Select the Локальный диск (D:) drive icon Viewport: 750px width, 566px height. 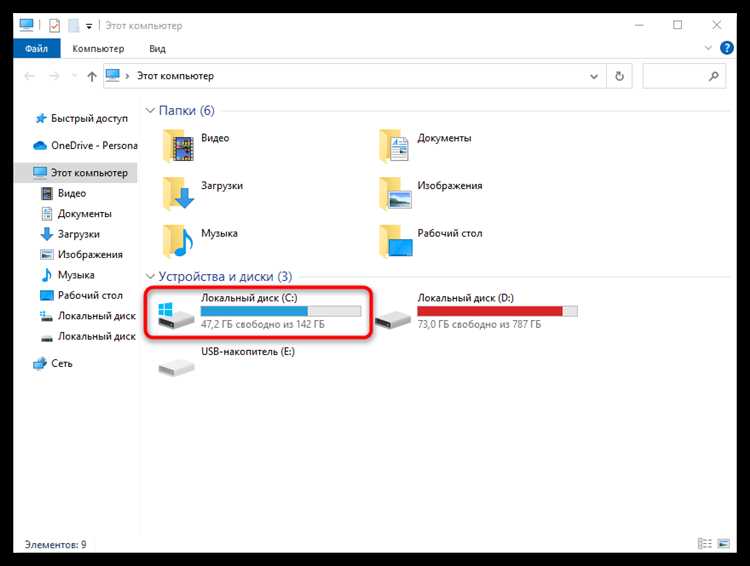pyautogui.click(x=393, y=319)
